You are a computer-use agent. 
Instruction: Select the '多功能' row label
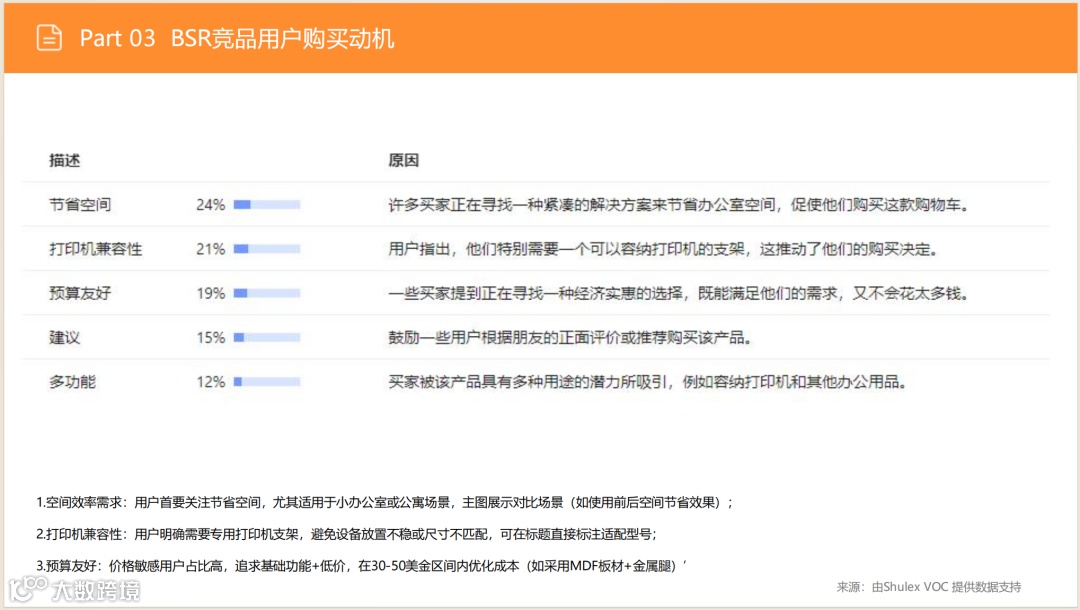coord(72,381)
